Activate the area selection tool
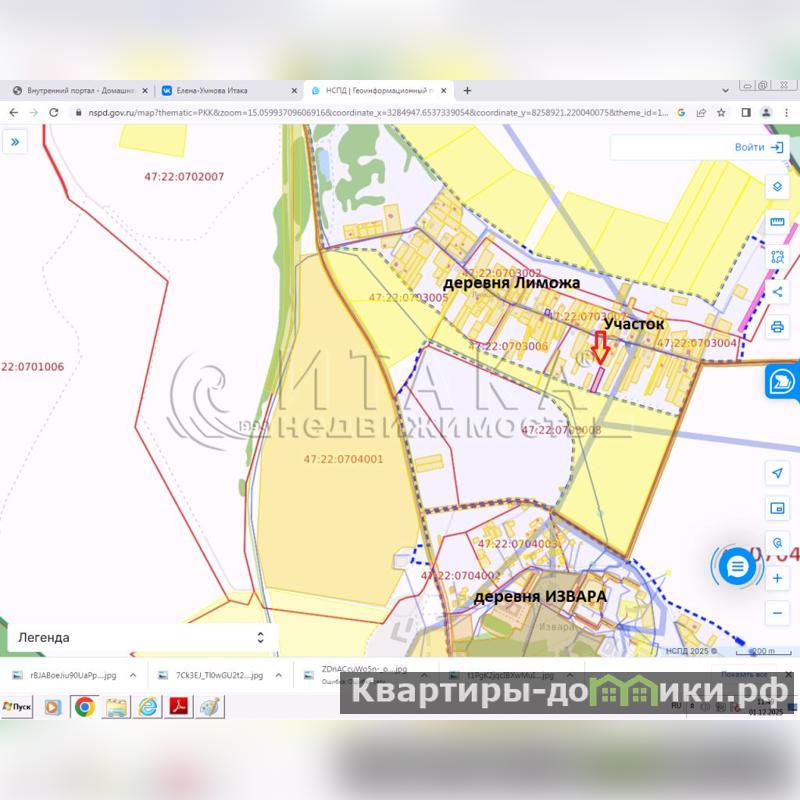 pos(777,257)
